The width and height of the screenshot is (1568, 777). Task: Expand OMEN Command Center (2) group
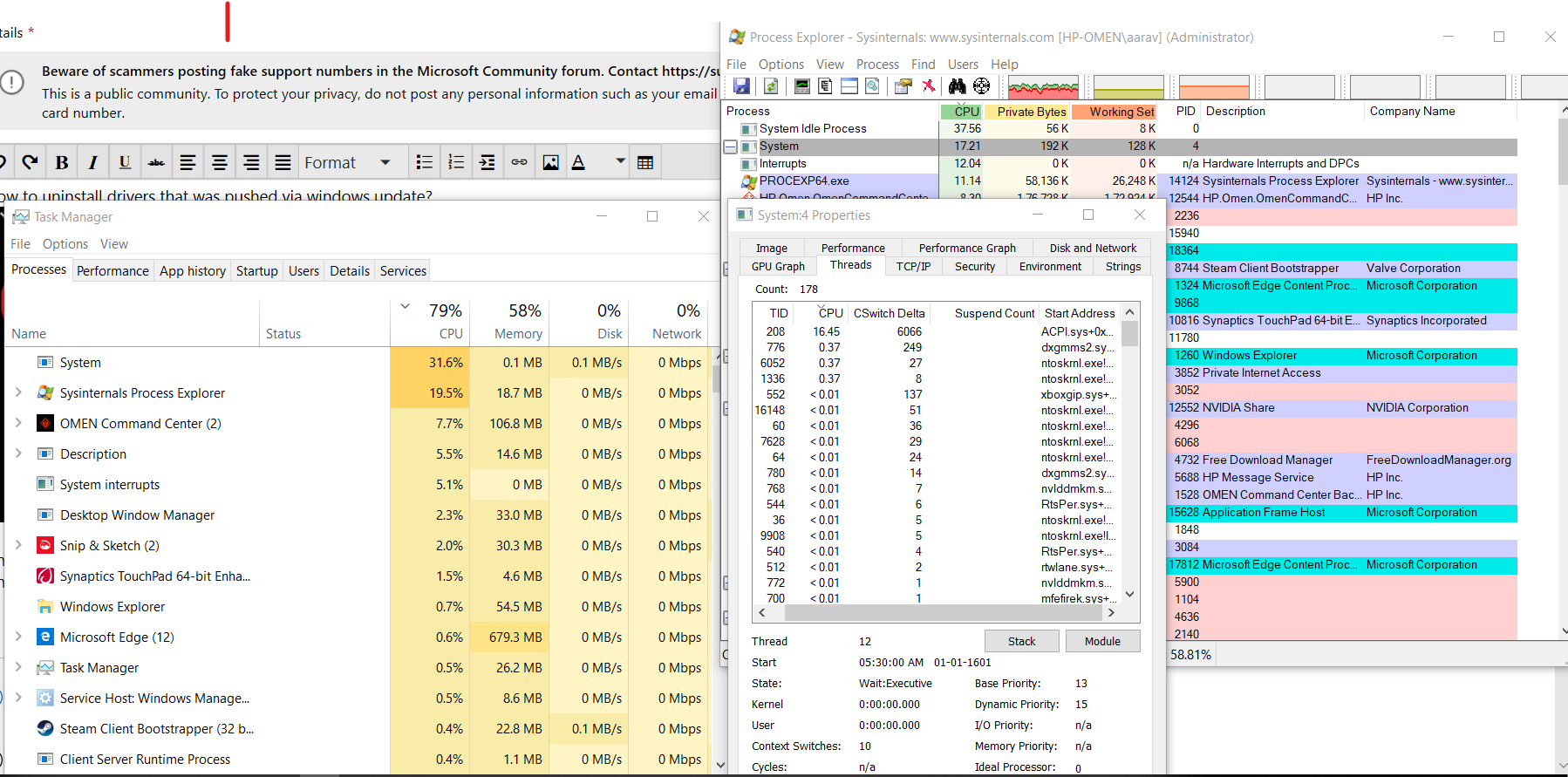coord(18,423)
